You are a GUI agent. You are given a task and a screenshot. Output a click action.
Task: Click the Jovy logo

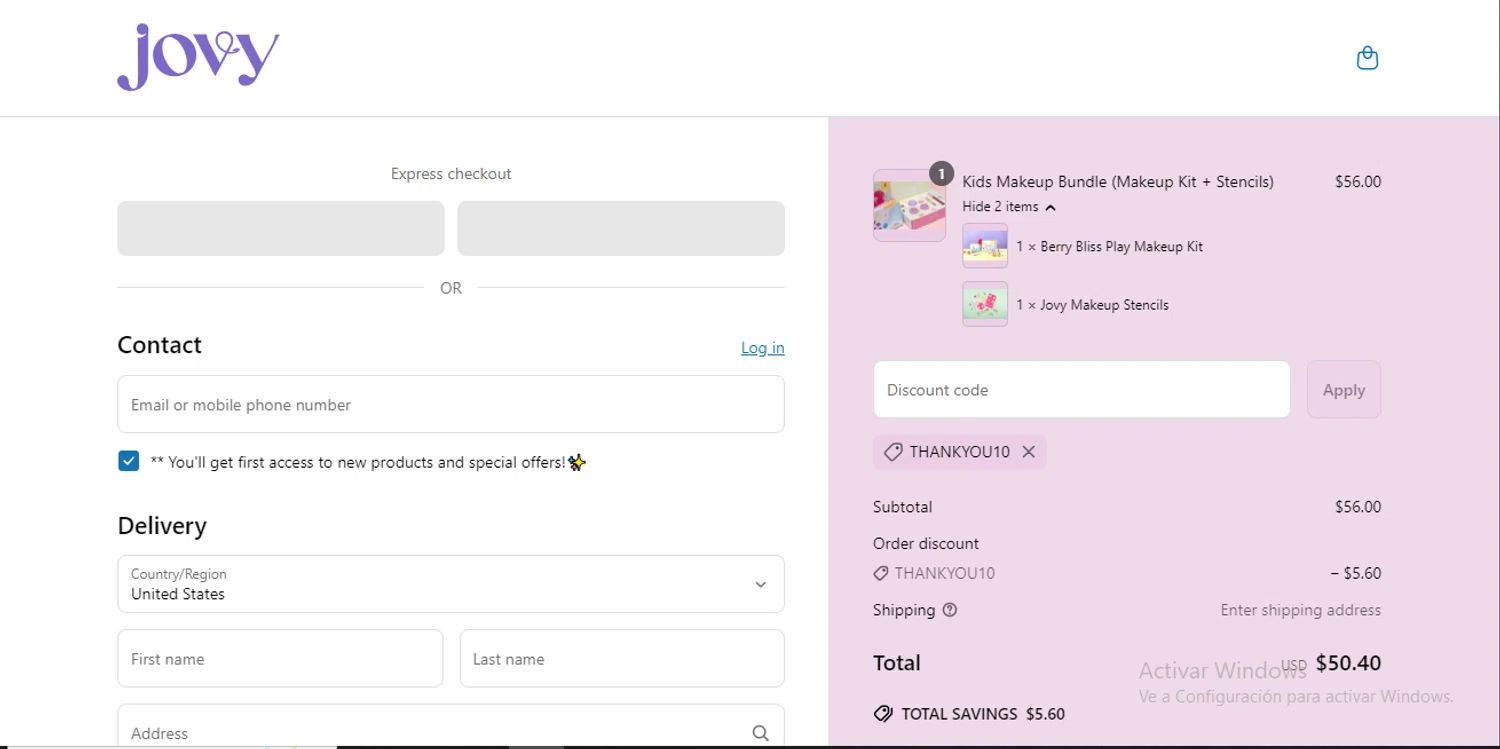click(x=198, y=57)
